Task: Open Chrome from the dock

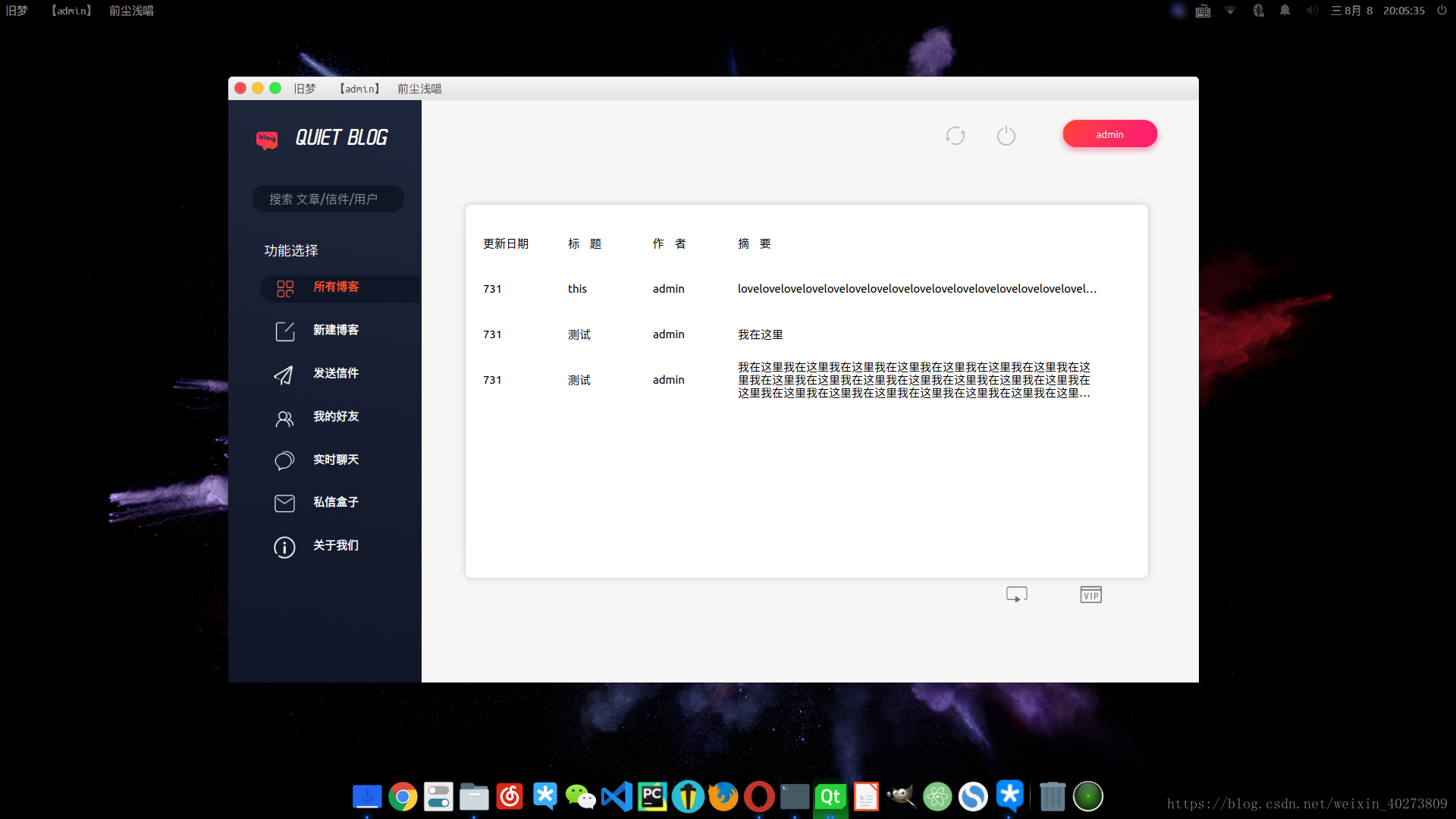Action: tap(403, 797)
